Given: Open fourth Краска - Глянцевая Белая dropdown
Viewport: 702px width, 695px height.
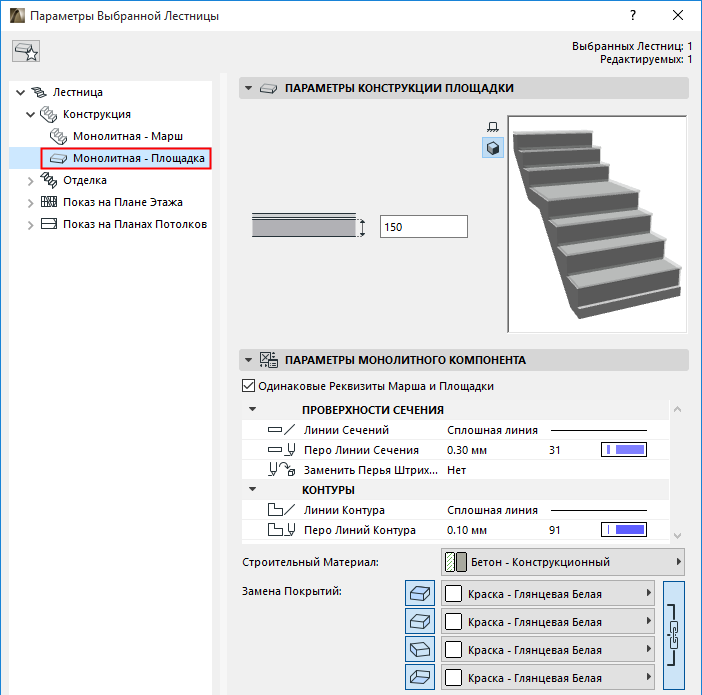Looking at the screenshot, I should (x=548, y=678).
